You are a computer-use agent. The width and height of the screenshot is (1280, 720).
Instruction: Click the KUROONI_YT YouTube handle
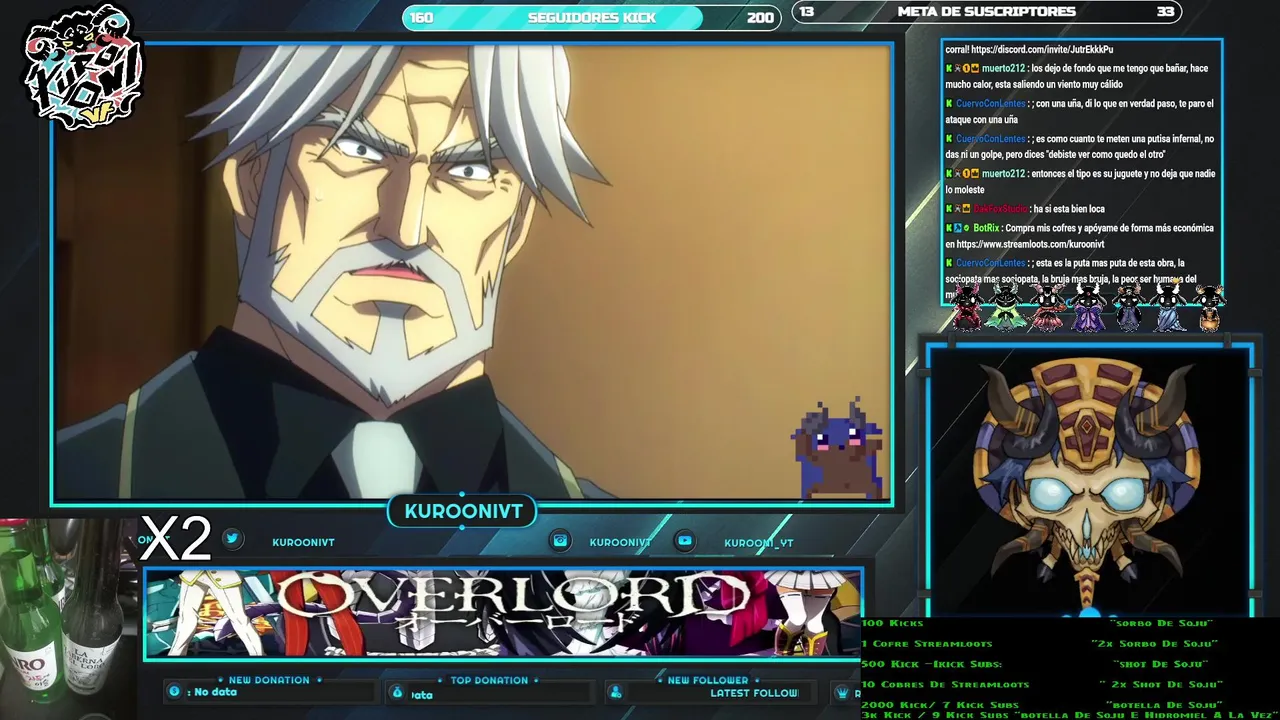(759, 543)
